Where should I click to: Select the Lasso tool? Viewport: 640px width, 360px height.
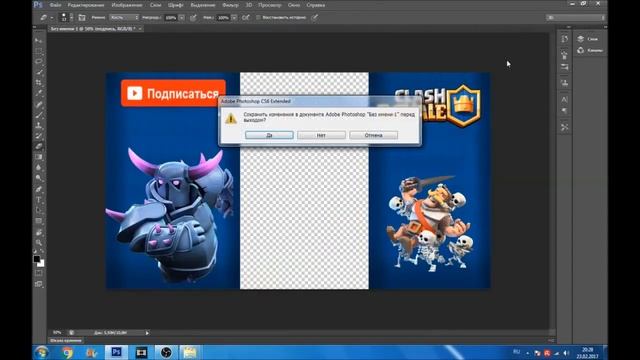coord(38,62)
